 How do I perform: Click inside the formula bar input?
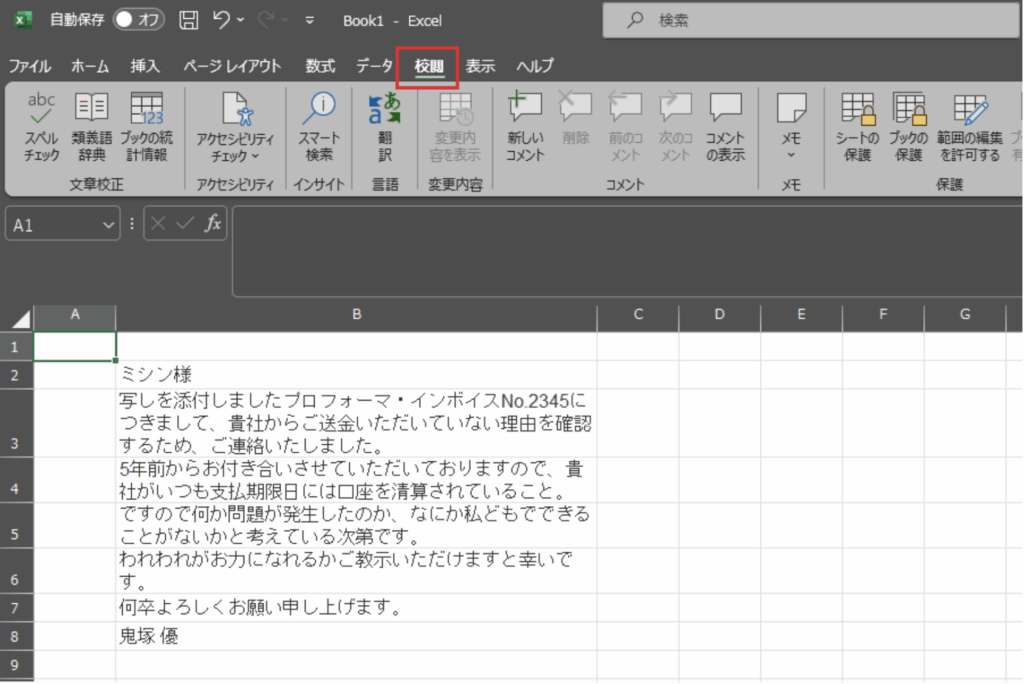627,252
